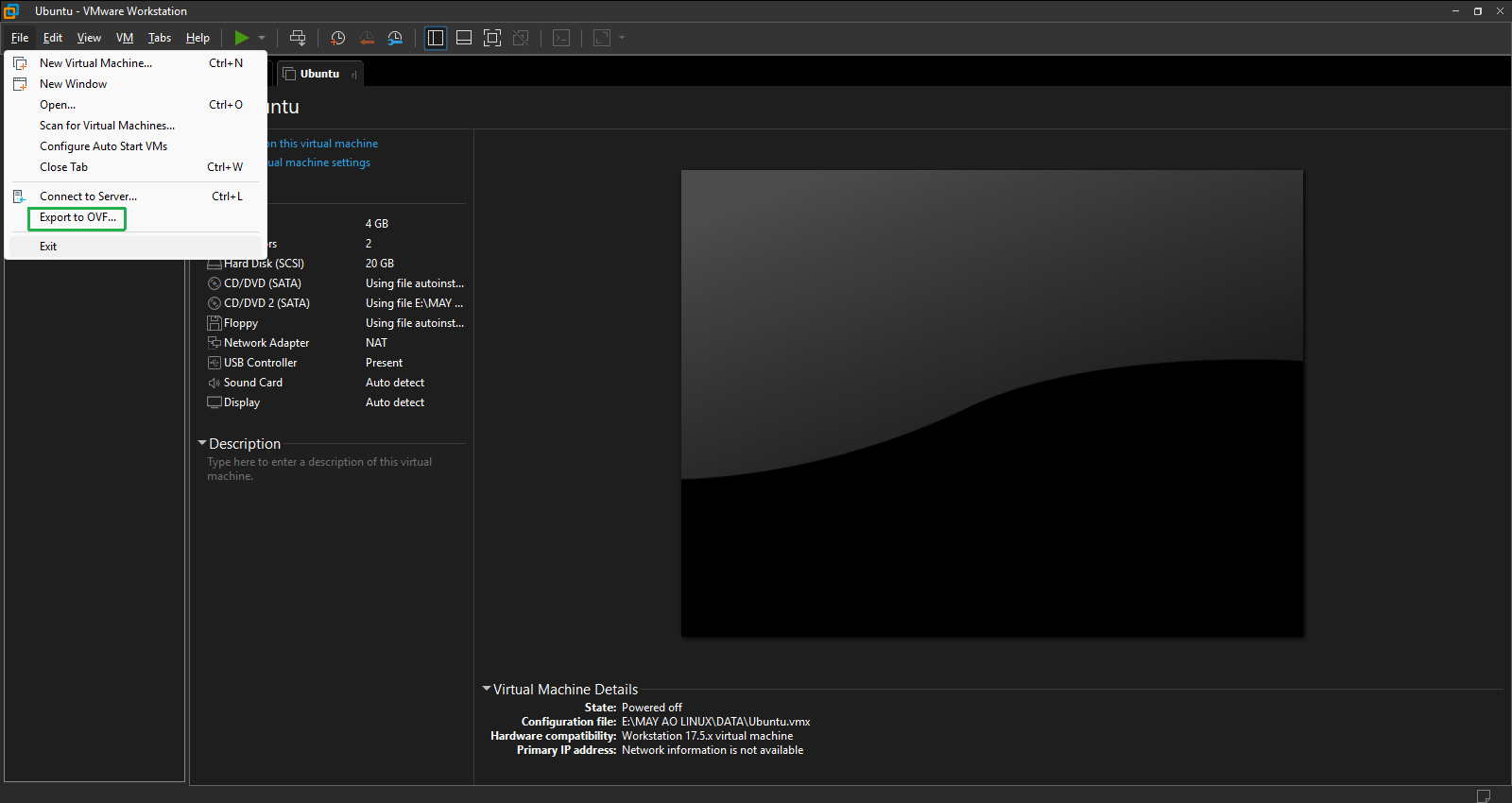Open the Help menu
The height and width of the screenshot is (803, 1512).
pyautogui.click(x=198, y=38)
